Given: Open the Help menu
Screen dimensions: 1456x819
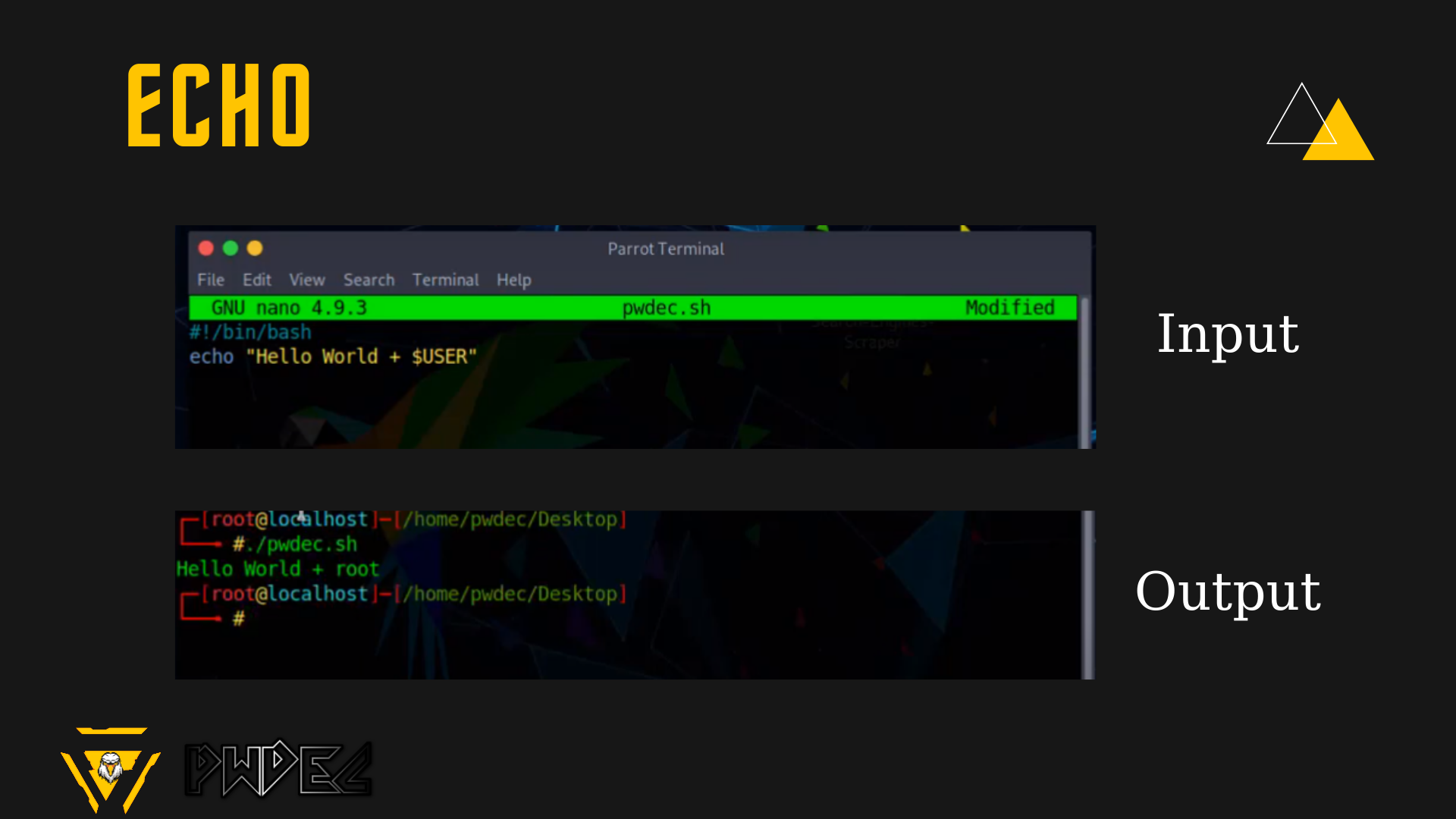Looking at the screenshot, I should click(x=513, y=280).
